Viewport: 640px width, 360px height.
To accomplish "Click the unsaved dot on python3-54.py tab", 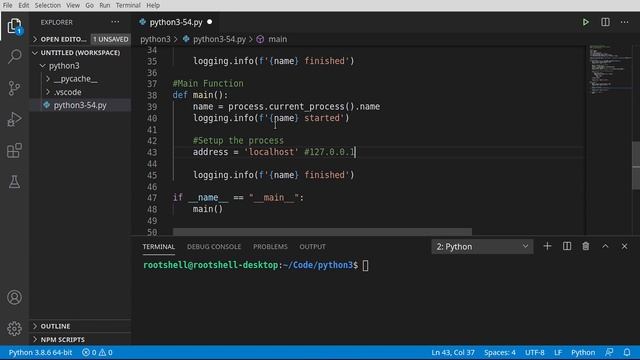I will [x=210, y=22].
